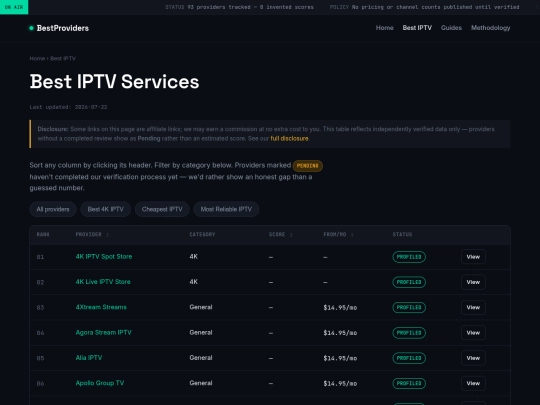Click Rank column header

pos(43,235)
